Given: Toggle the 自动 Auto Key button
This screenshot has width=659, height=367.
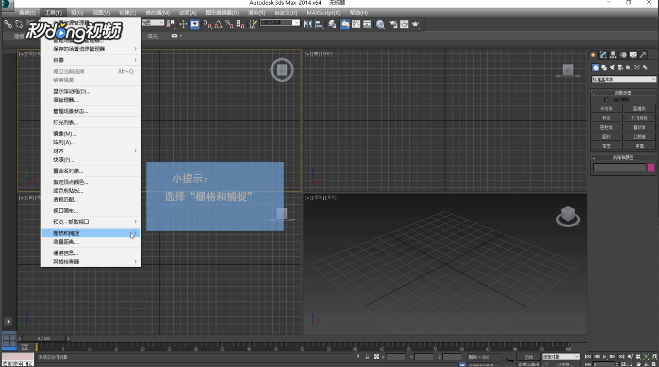Looking at the screenshot, I should (529, 356).
